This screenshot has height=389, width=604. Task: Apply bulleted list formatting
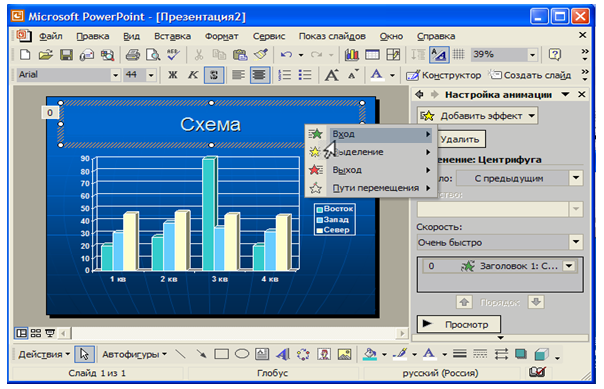pos(305,75)
